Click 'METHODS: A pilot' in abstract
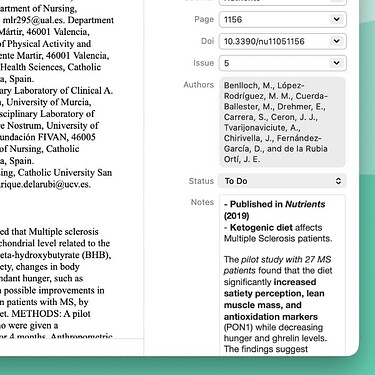 pos(51,314)
